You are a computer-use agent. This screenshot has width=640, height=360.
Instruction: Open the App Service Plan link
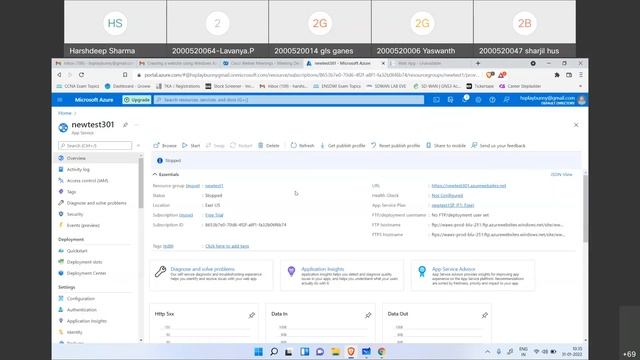coord(453,205)
